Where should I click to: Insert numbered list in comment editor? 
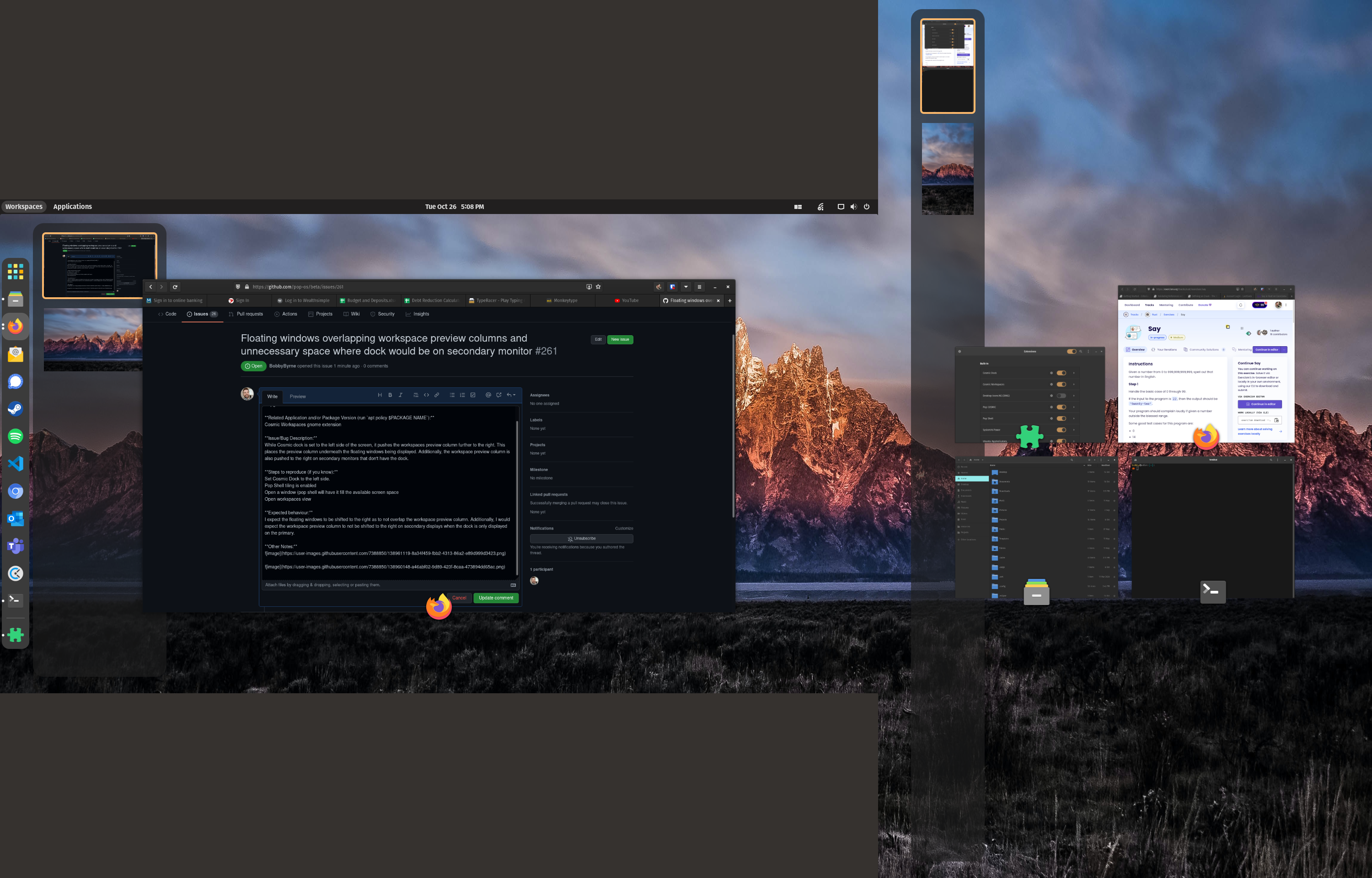tap(462, 395)
